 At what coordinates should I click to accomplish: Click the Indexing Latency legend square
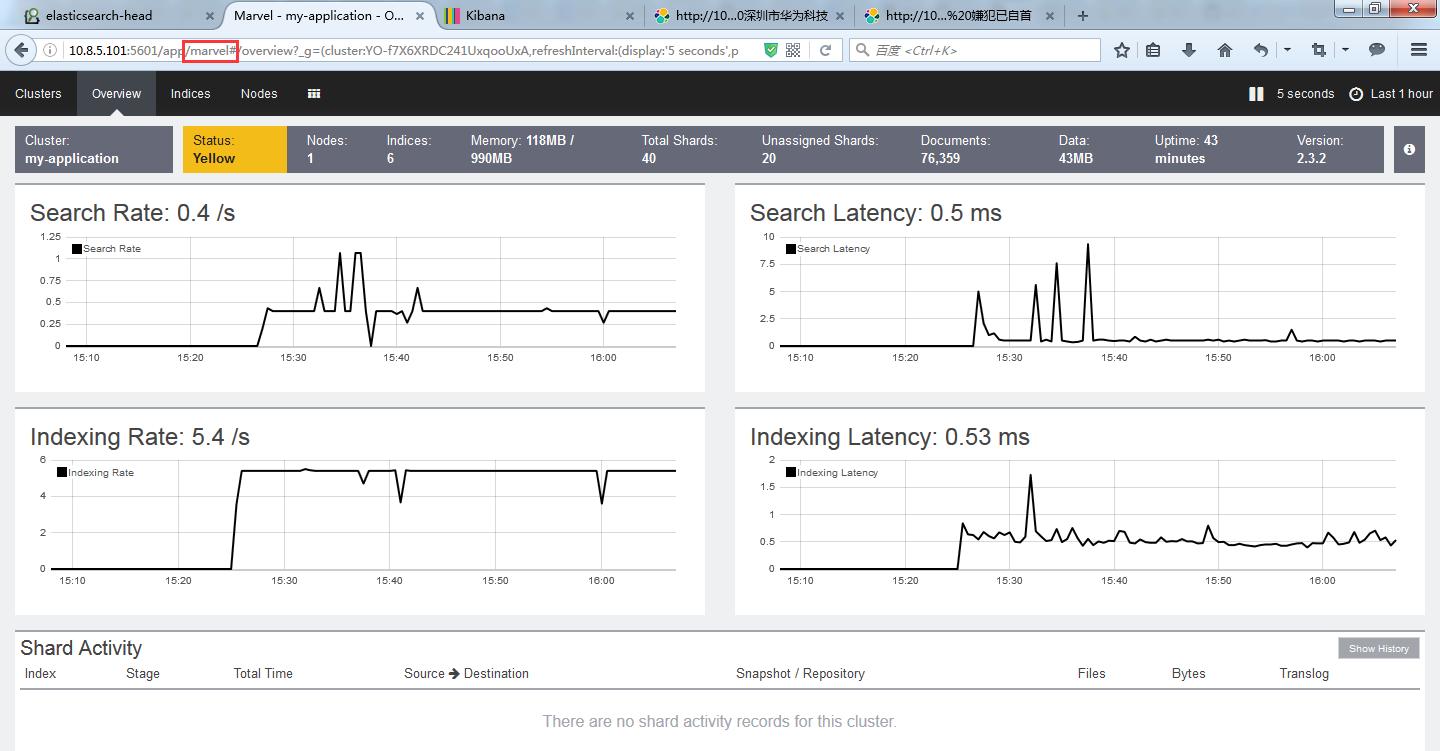pos(790,473)
